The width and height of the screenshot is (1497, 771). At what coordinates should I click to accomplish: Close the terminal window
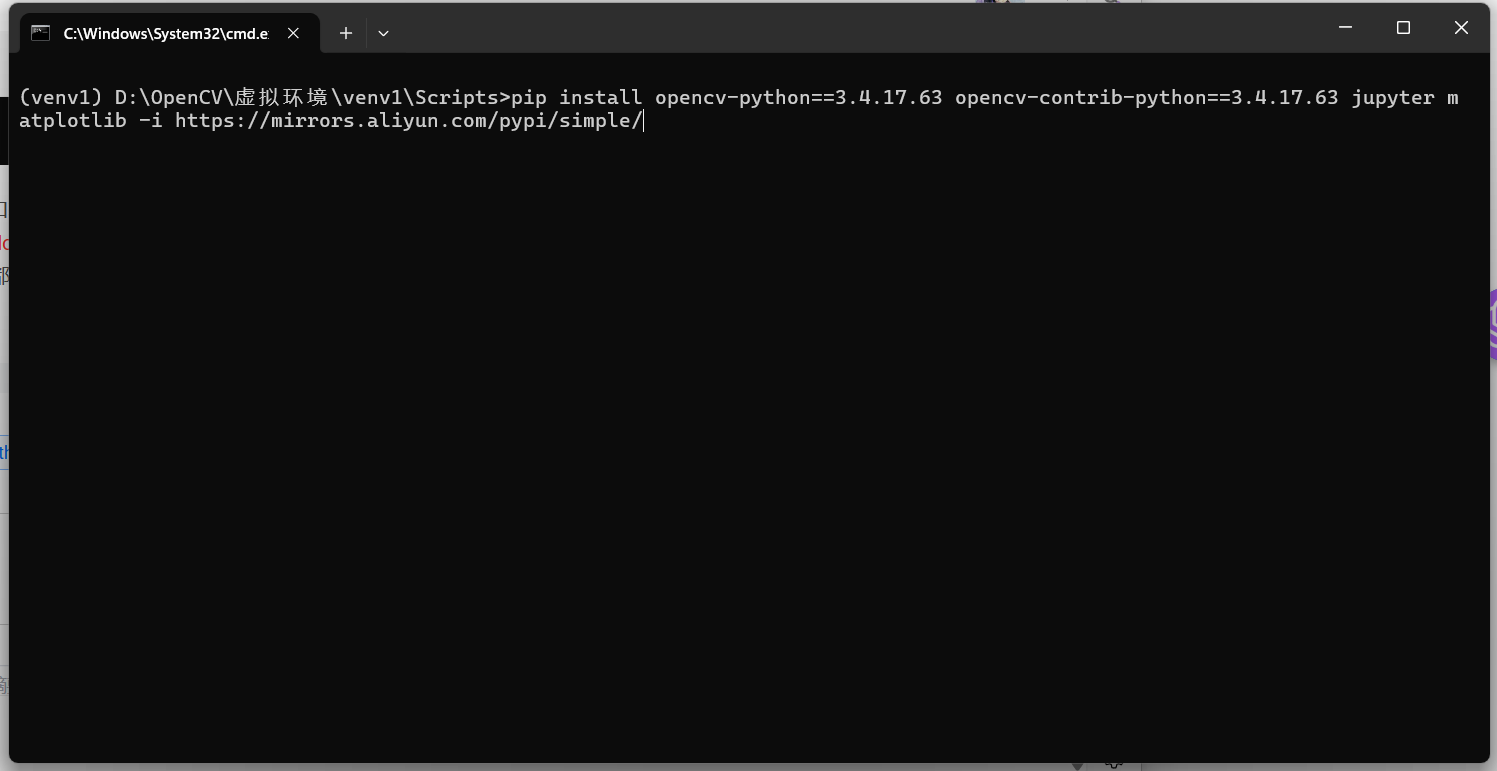point(1461,27)
